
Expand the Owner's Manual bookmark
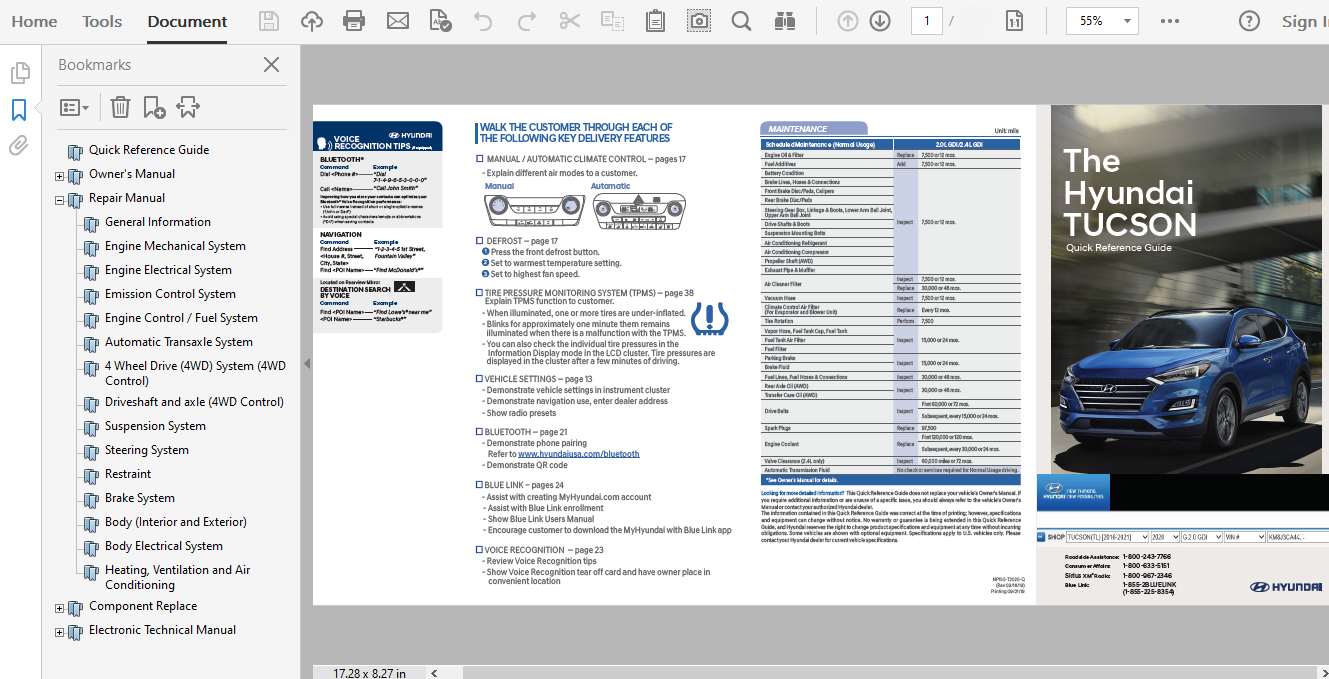click(x=60, y=175)
